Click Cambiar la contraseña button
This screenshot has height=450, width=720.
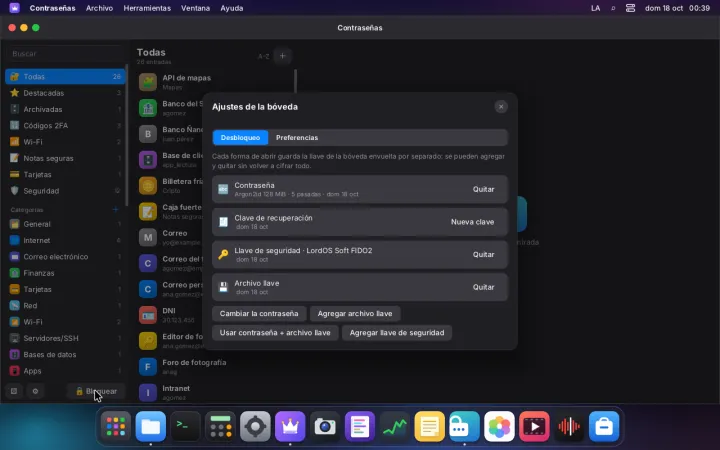(259, 314)
